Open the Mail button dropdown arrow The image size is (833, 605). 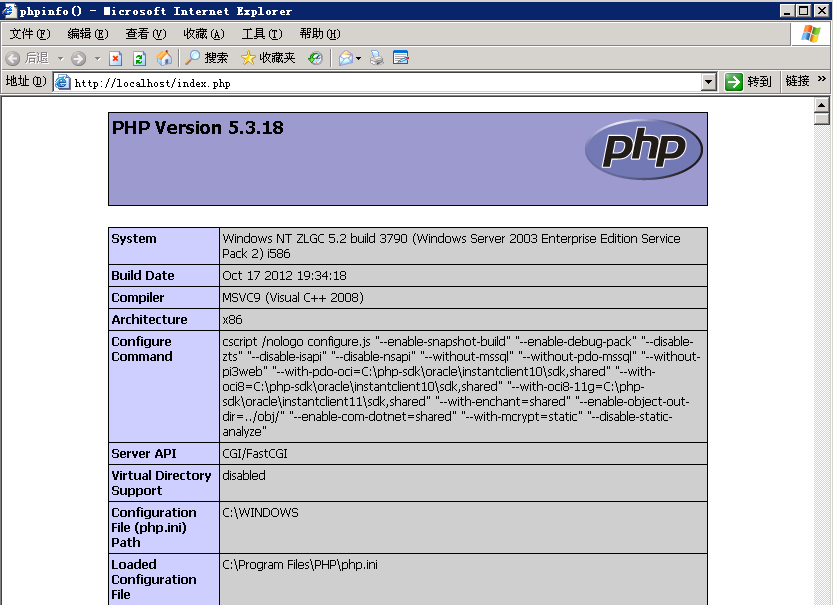coord(359,58)
